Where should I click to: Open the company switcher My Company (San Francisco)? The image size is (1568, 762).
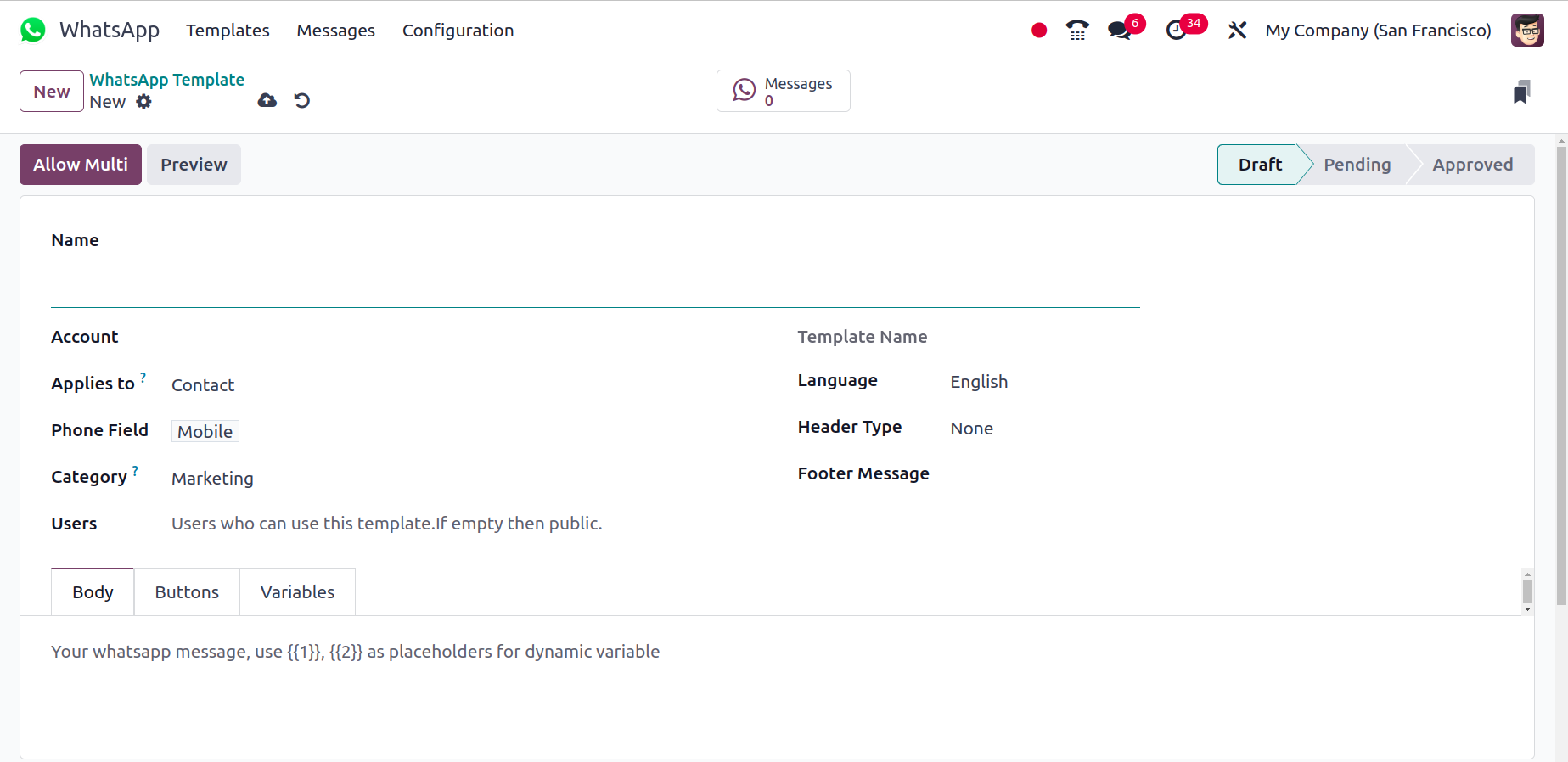[1378, 31]
